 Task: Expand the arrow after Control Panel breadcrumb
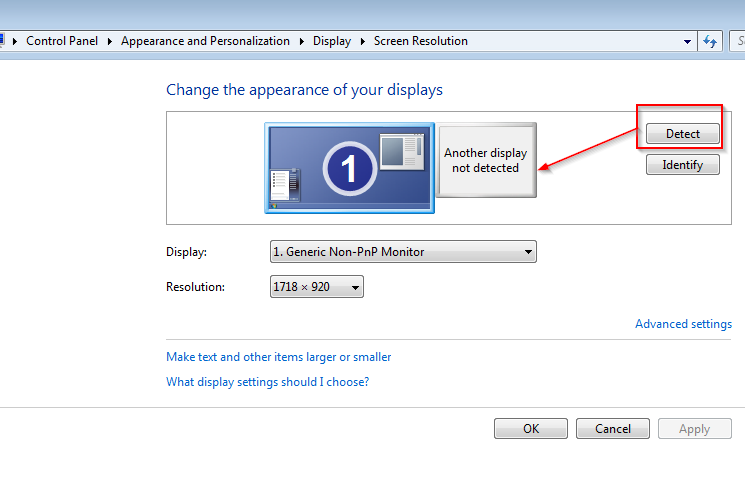pos(111,42)
